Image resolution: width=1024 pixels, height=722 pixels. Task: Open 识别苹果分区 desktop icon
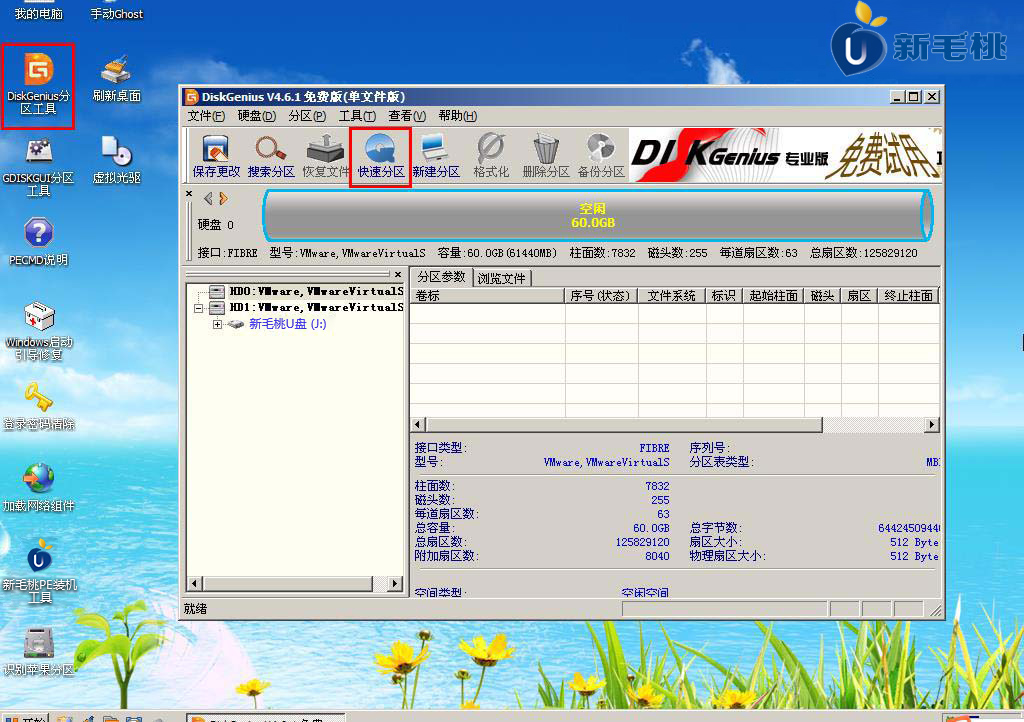tap(38, 651)
